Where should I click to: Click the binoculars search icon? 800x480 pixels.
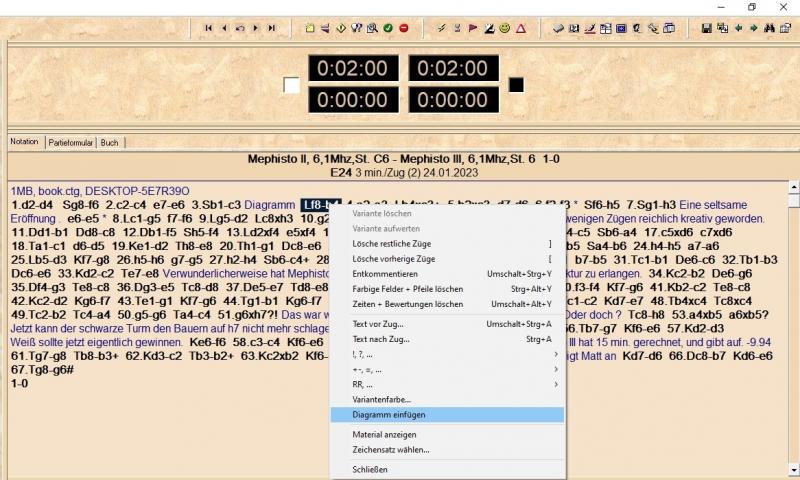point(769,28)
